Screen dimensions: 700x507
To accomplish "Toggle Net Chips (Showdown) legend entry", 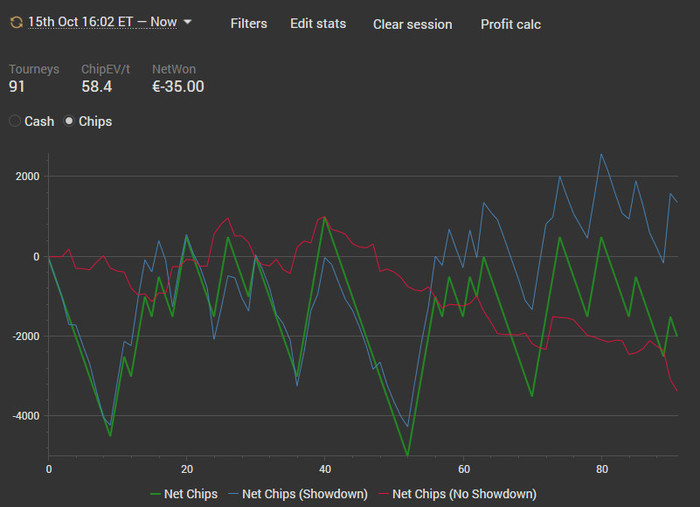I will (x=298, y=494).
